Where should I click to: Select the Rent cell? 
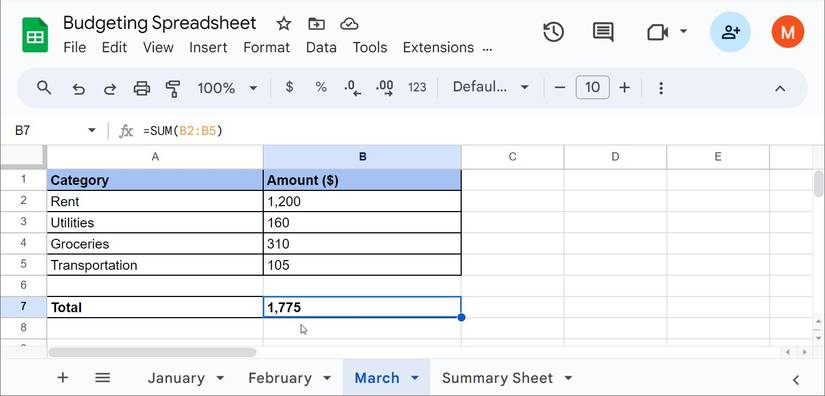point(155,201)
